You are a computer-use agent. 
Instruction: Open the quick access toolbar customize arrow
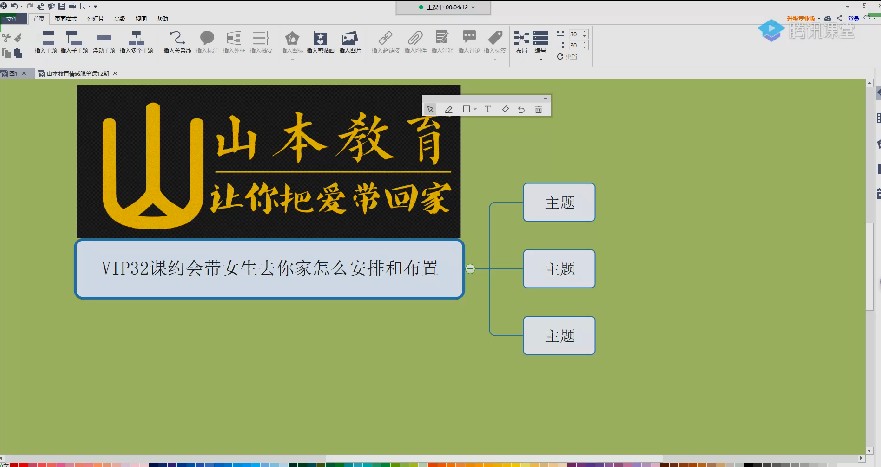tap(96, 6)
